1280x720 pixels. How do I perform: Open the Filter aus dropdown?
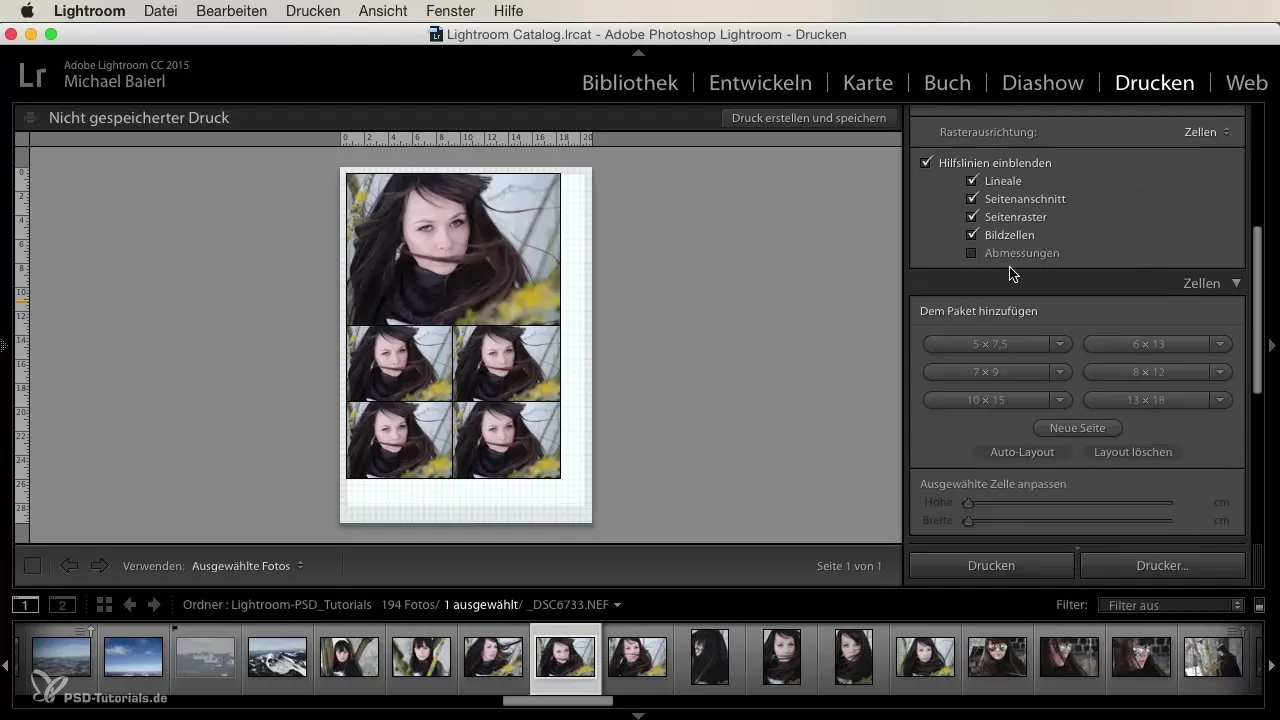click(x=1170, y=606)
